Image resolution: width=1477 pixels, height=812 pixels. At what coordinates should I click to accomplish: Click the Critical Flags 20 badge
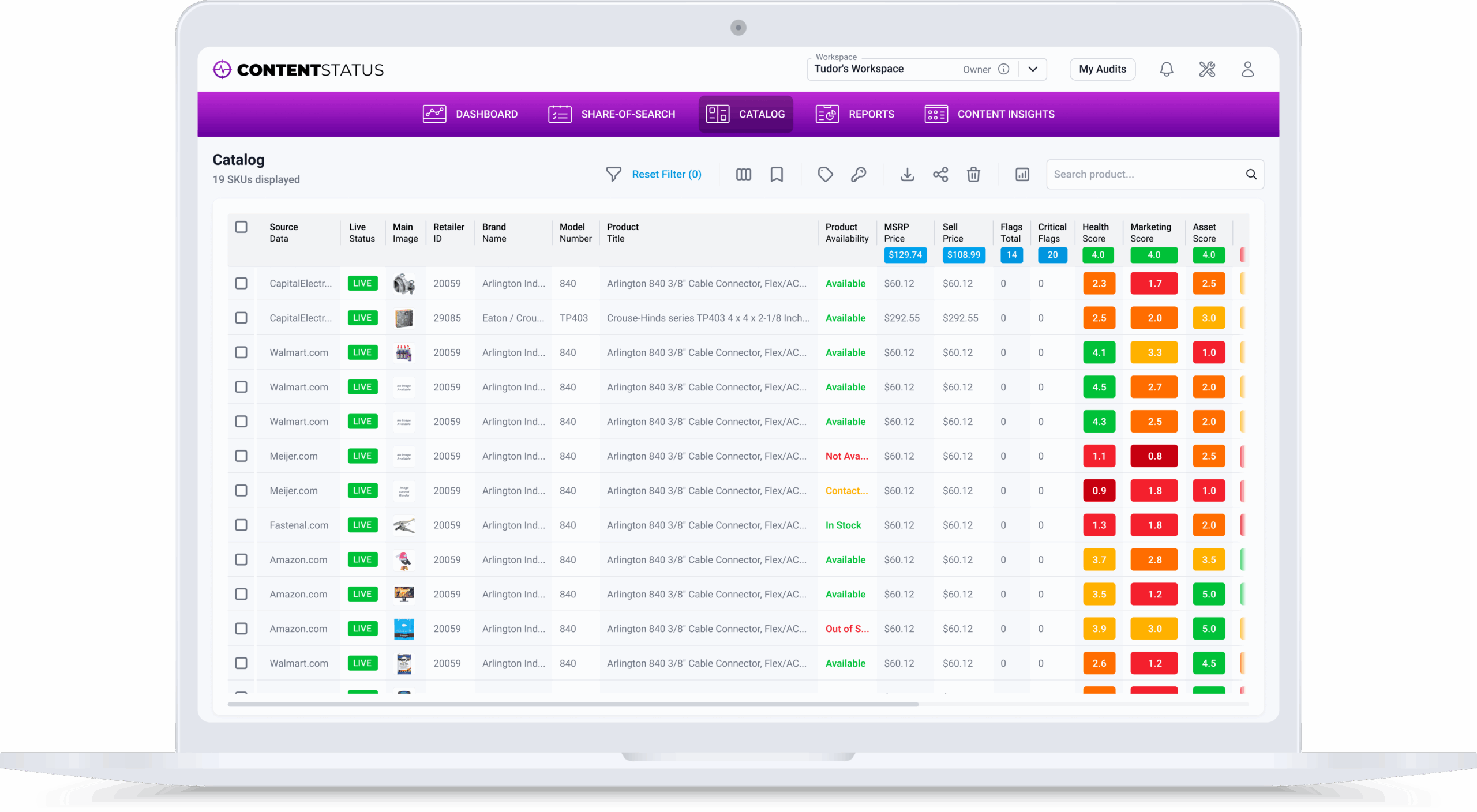[1052, 255]
